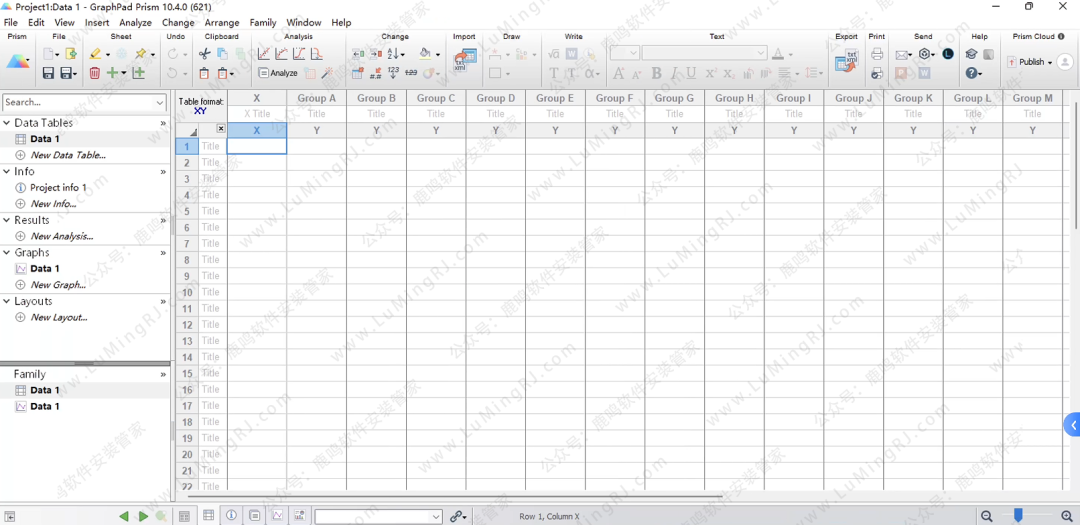The width and height of the screenshot is (1080, 525).
Task: Open the Publish dropdown
Action: [1031, 62]
